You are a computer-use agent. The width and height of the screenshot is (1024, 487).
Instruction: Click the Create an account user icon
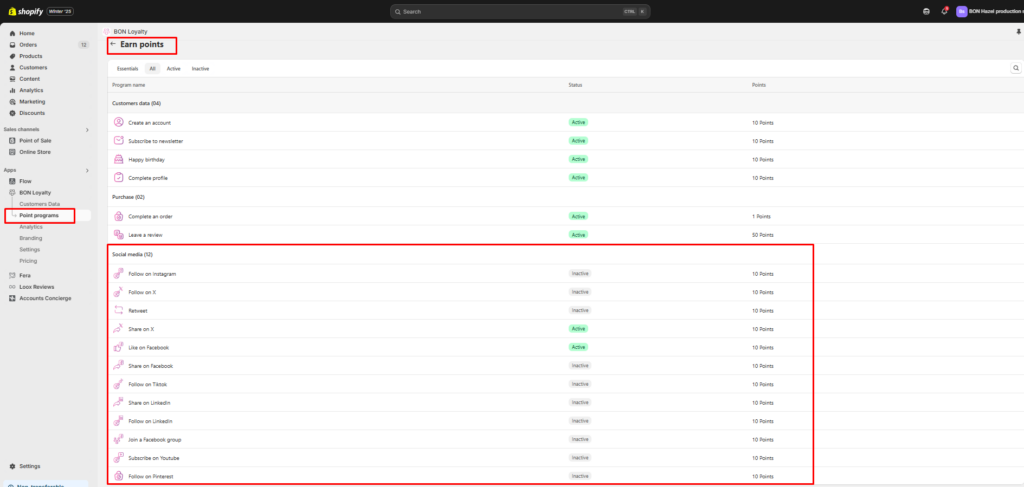tap(118, 122)
